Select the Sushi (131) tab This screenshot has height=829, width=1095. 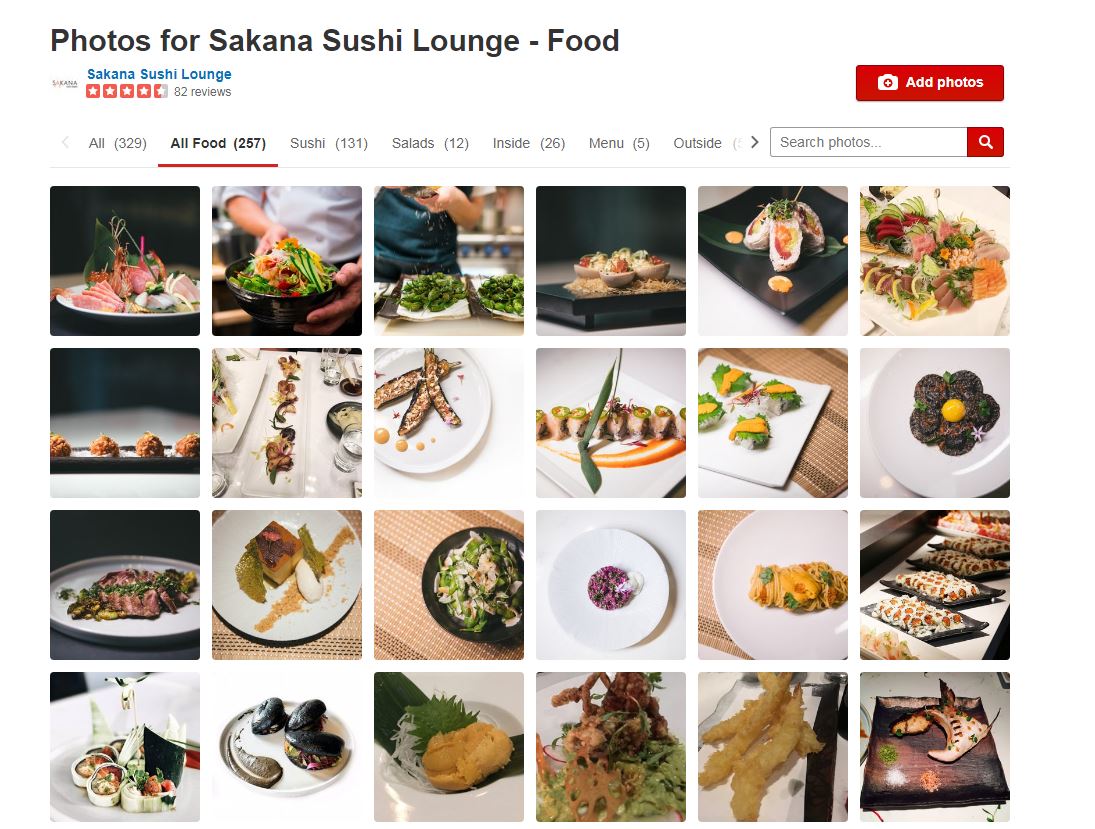(329, 143)
